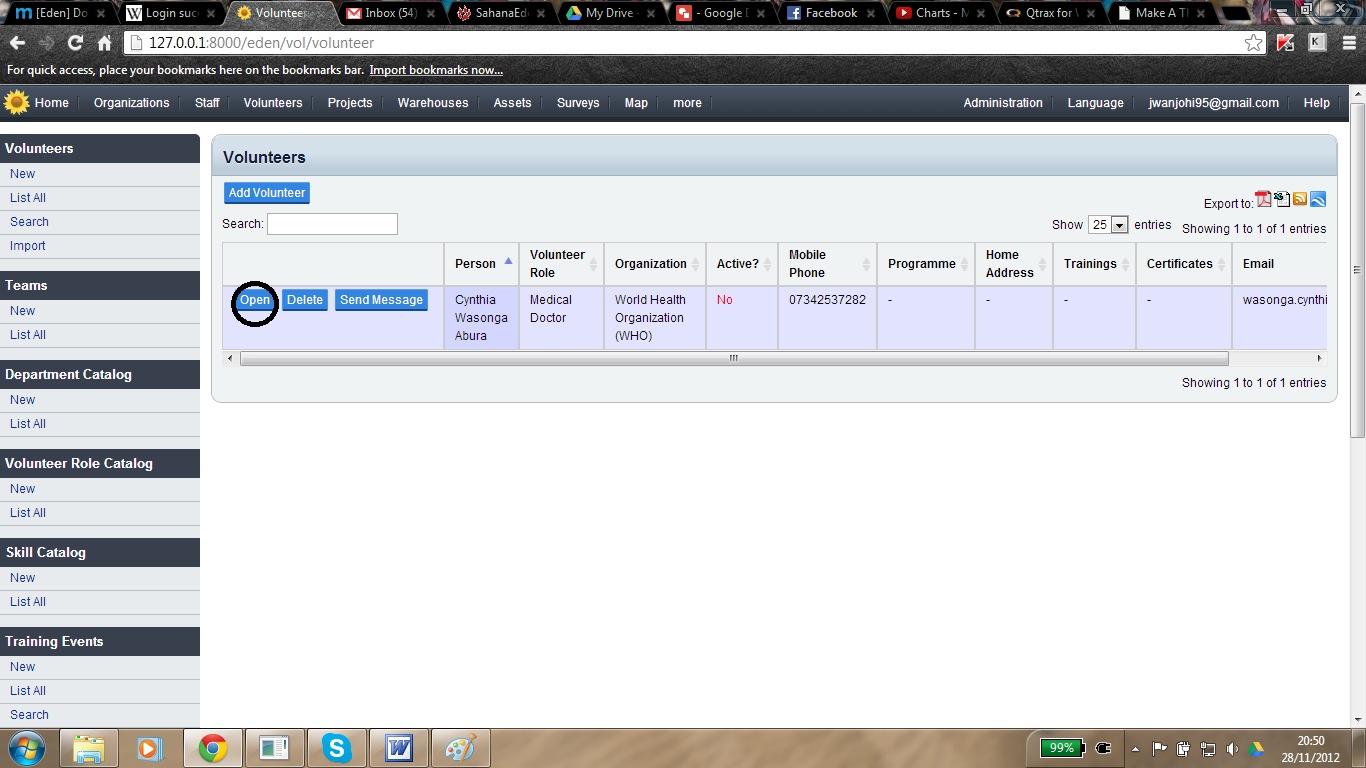Click the table's horizontal scrollbar
Image resolution: width=1366 pixels, height=768 pixels.
(x=733, y=358)
